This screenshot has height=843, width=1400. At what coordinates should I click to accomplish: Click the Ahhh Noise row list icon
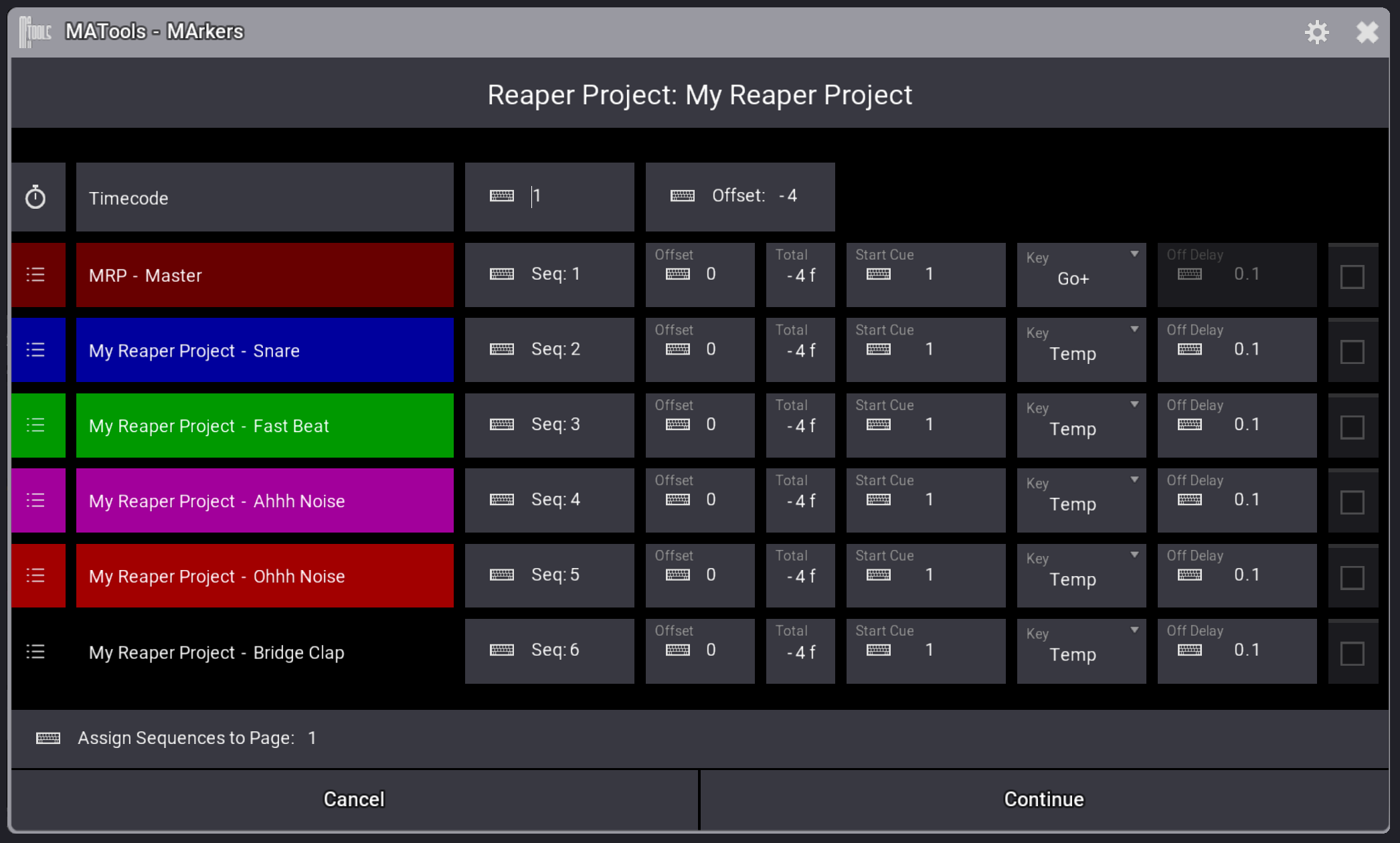tap(35, 500)
